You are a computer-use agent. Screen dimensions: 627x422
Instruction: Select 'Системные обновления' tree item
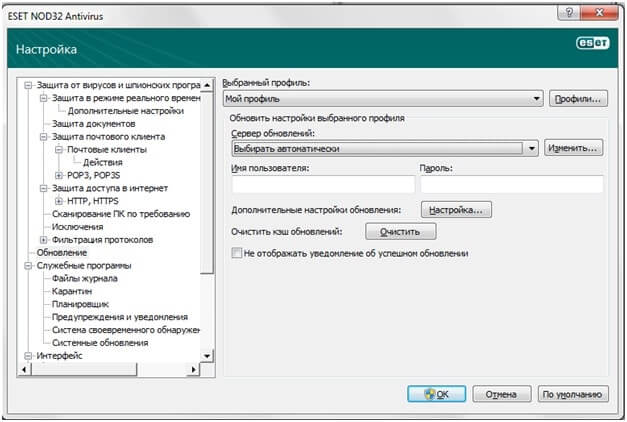pyautogui.click(x=100, y=343)
